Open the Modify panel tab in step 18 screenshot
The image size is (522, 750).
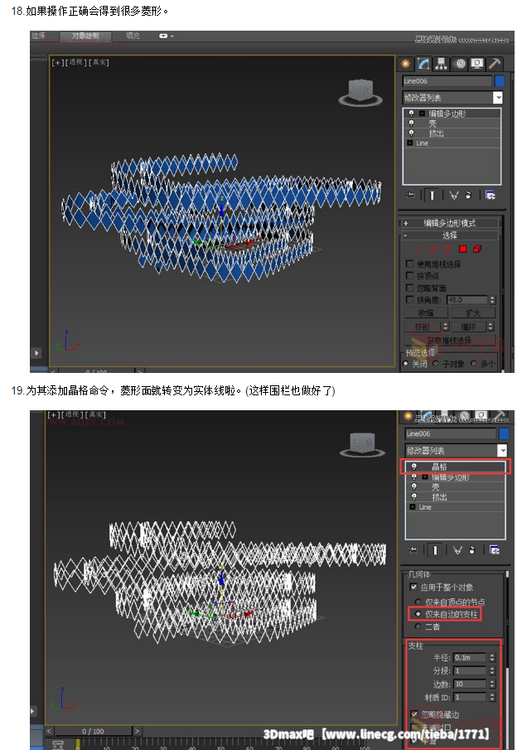[423, 64]
